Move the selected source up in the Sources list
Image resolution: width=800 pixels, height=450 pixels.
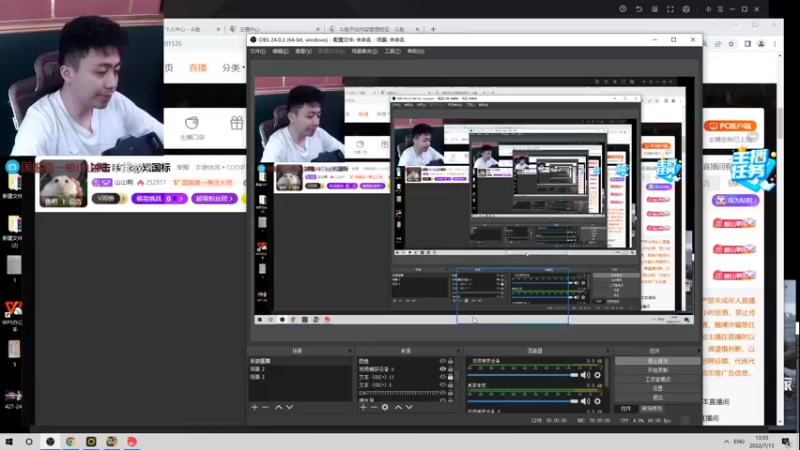click(398, 407)
